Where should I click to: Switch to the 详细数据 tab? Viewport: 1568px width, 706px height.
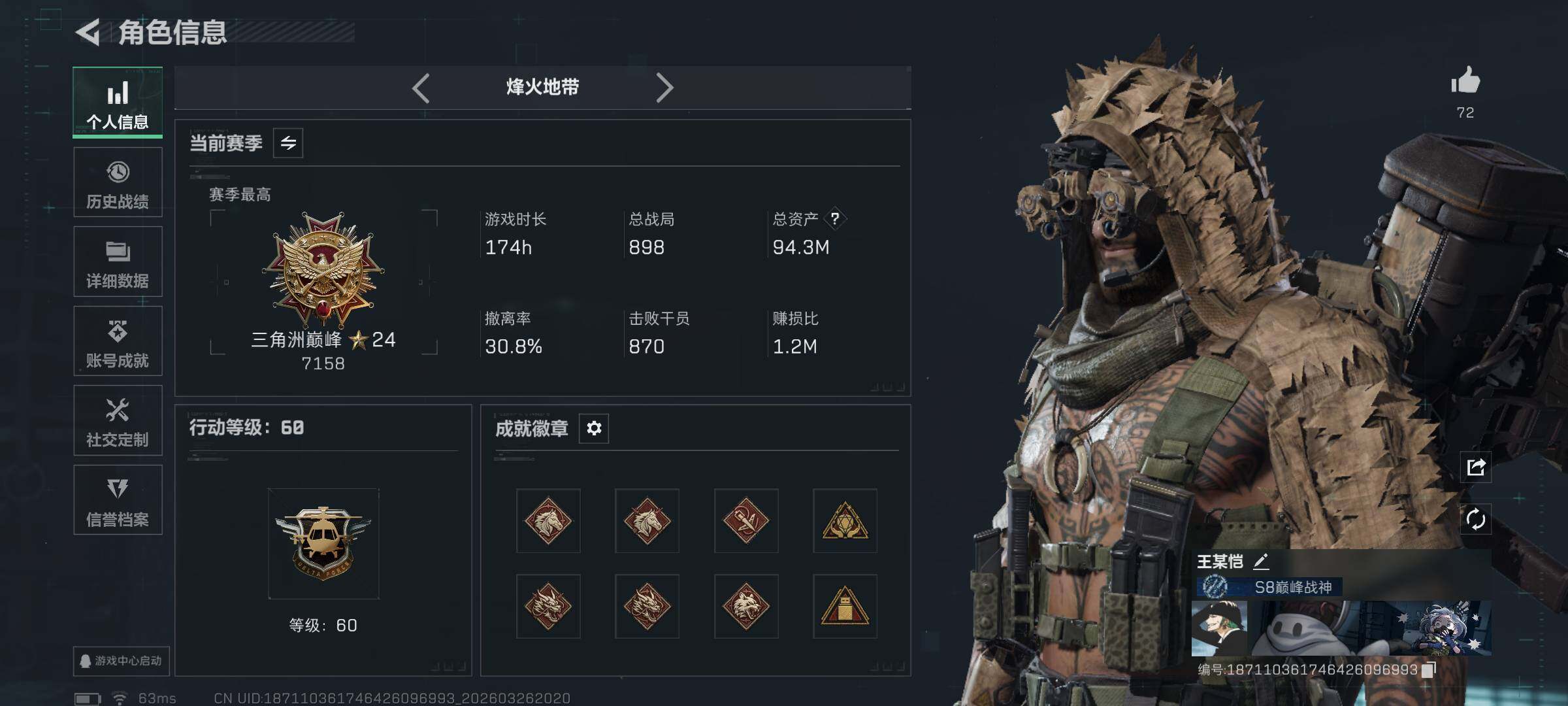coord(118,261)
